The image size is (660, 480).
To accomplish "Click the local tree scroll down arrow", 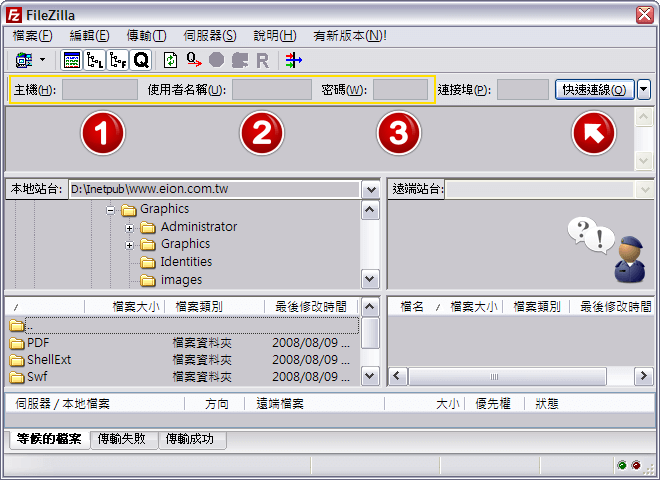I will pyautogui.click(x=370, y=279).
